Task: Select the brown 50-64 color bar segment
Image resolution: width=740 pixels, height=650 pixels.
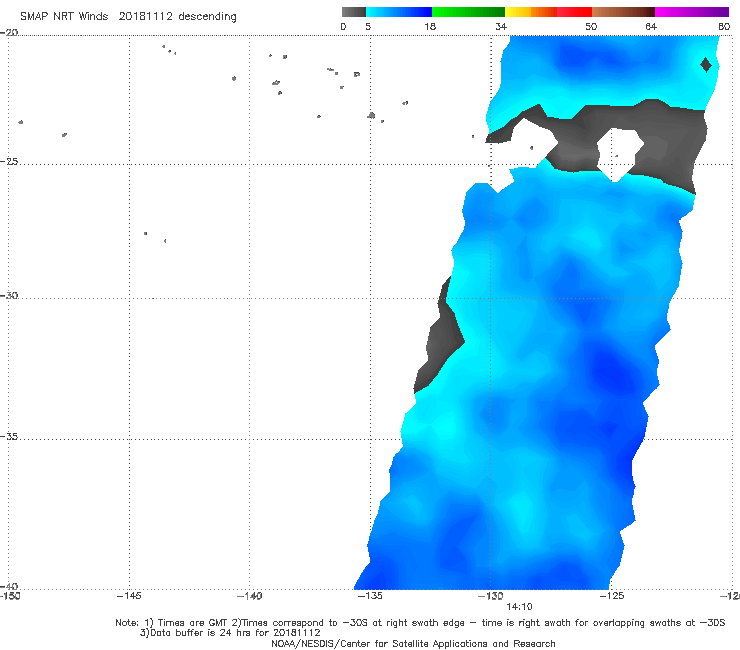Action: pyautogui.click(x=623, y=12)
